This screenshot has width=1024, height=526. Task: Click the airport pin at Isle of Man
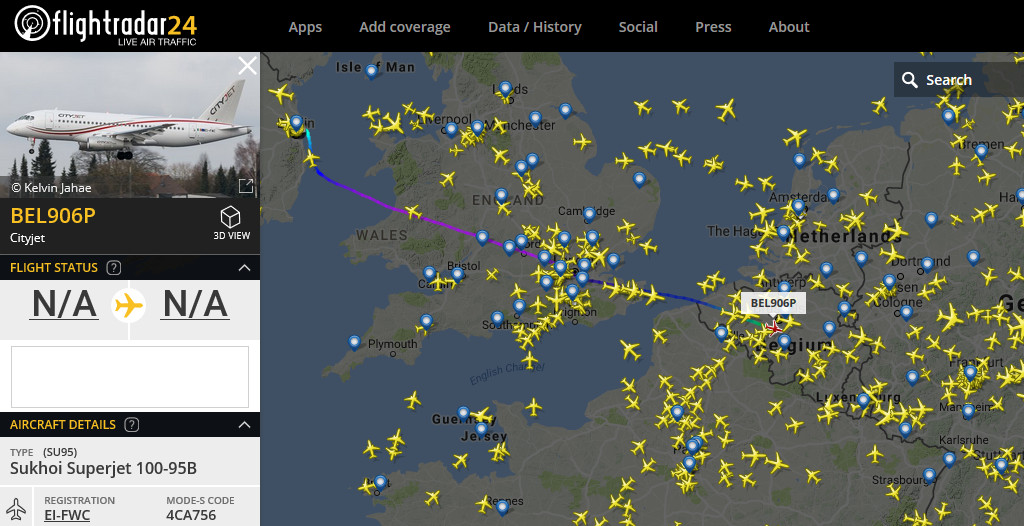[x=372, y=71]
